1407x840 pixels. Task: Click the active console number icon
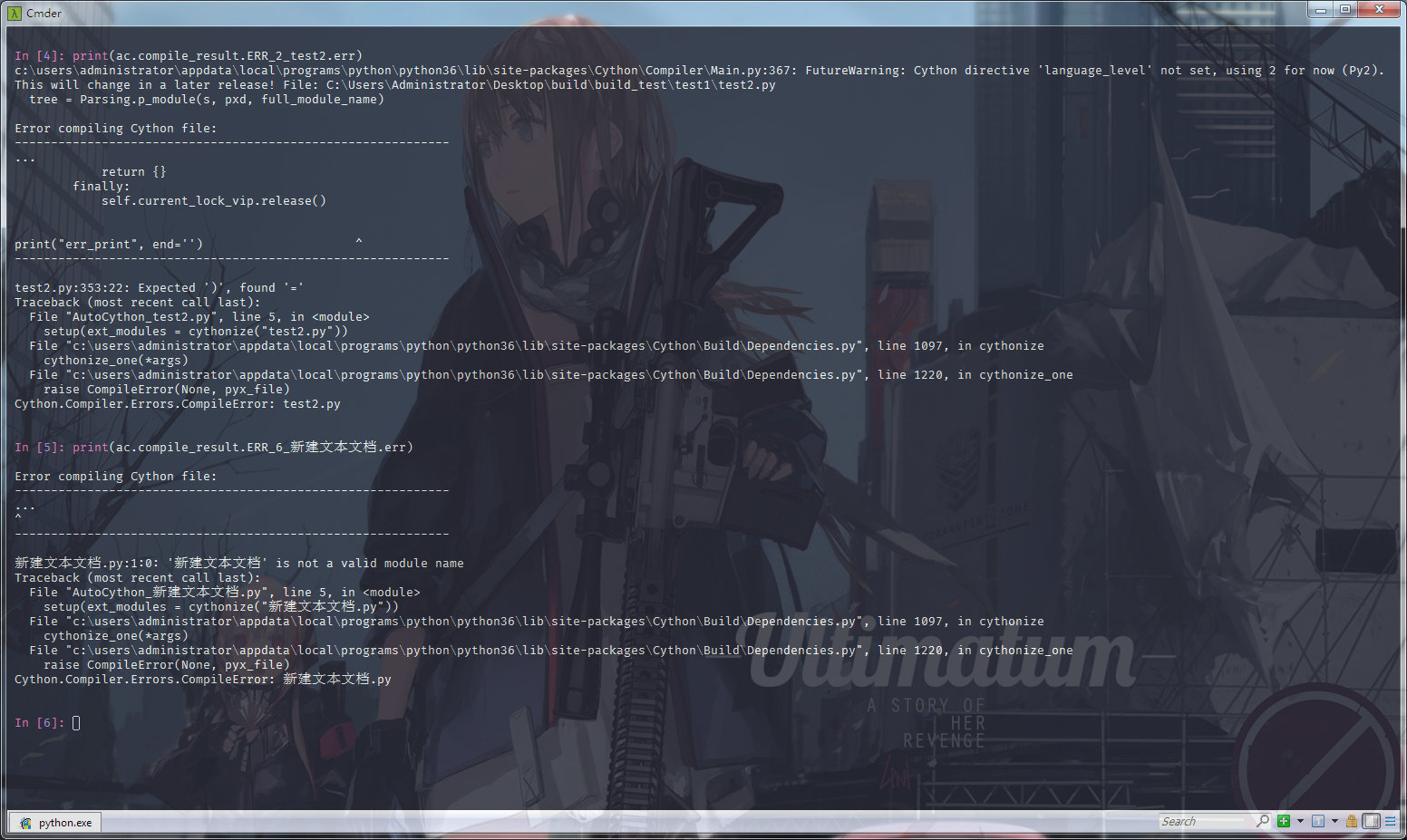pyautogui.click(x=1318, y=821)
